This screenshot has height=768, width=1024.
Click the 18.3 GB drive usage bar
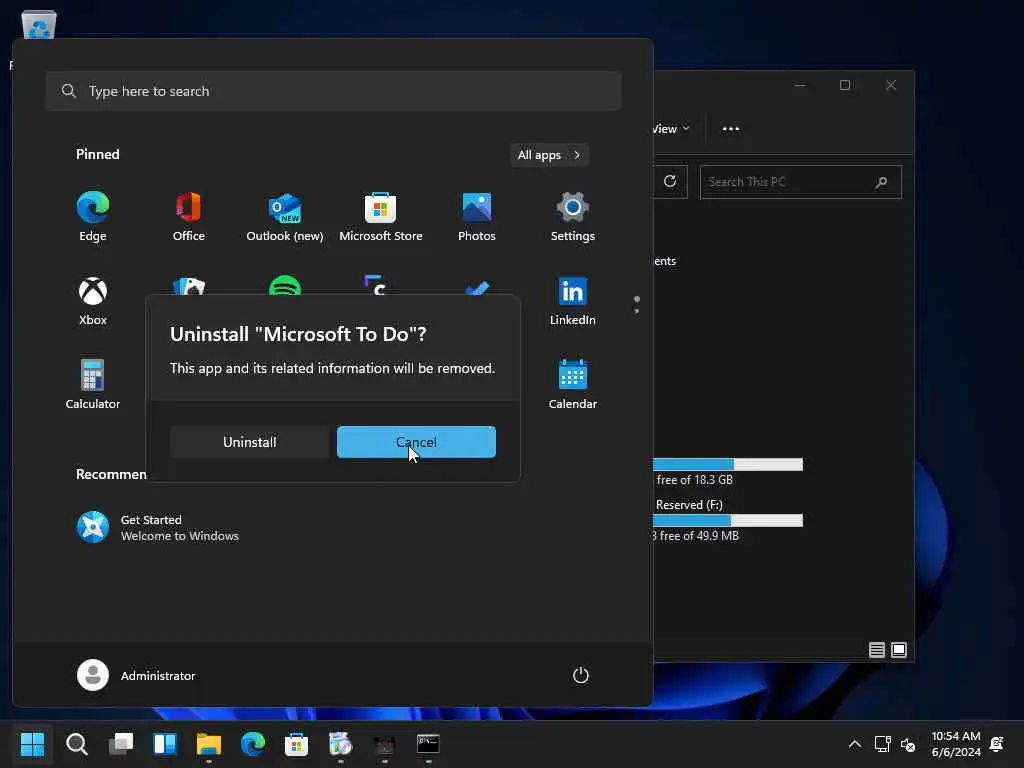[728, 464]
